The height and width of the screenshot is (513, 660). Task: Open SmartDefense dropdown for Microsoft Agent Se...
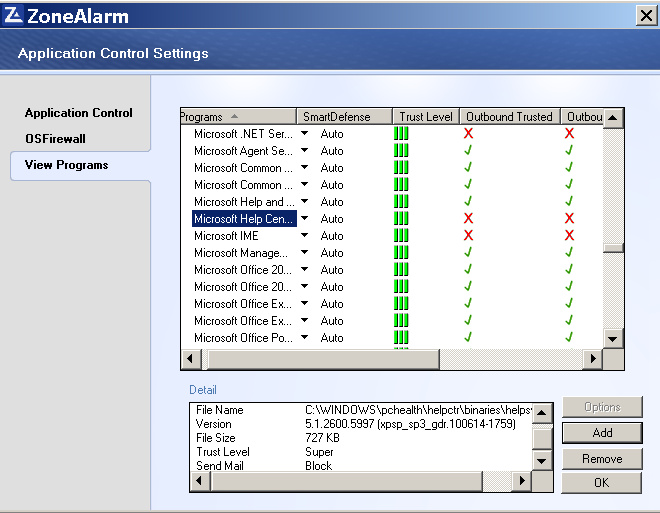coord(304,150)
